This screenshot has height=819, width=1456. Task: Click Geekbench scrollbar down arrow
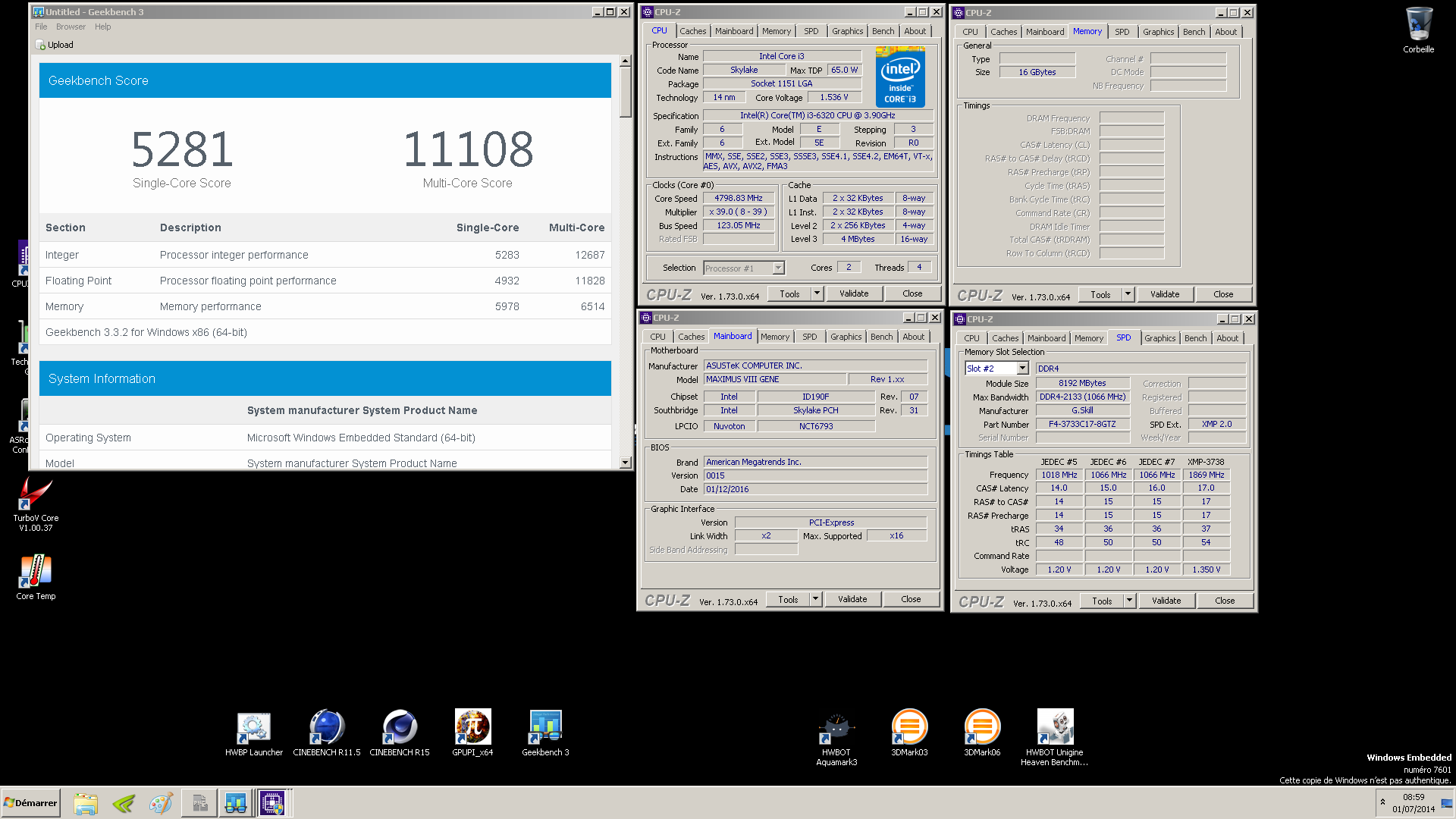tap(625, 463)
